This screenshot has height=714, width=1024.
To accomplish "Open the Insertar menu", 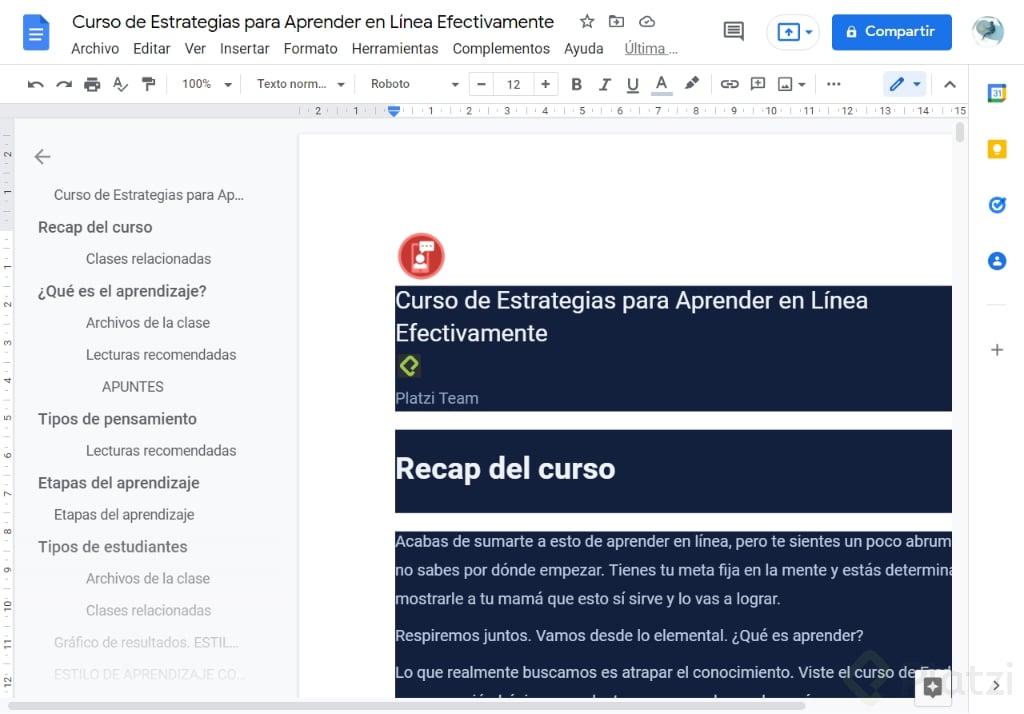I will (244, 49).
